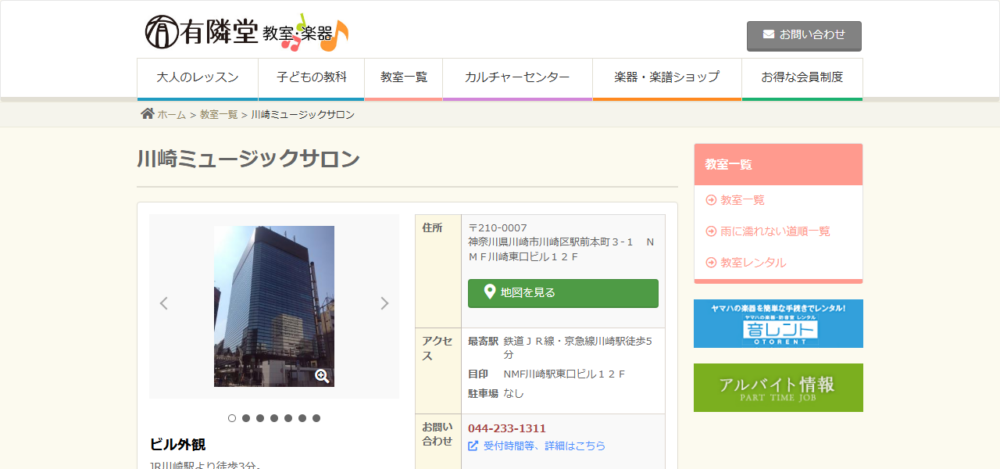Viewport: 1000px width, 469px height.
Task: Open the カルチャーセンター menu
Action: pos(517,78)
